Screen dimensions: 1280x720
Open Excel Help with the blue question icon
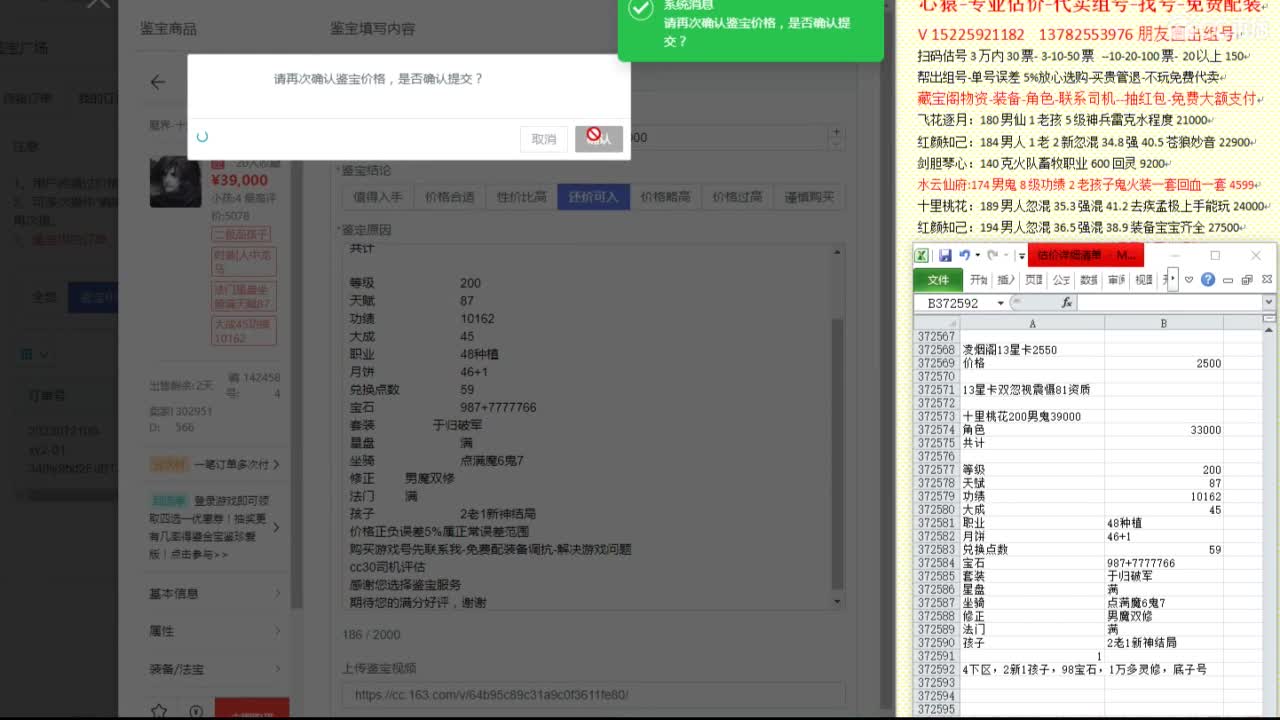(x=1209, y=279)
